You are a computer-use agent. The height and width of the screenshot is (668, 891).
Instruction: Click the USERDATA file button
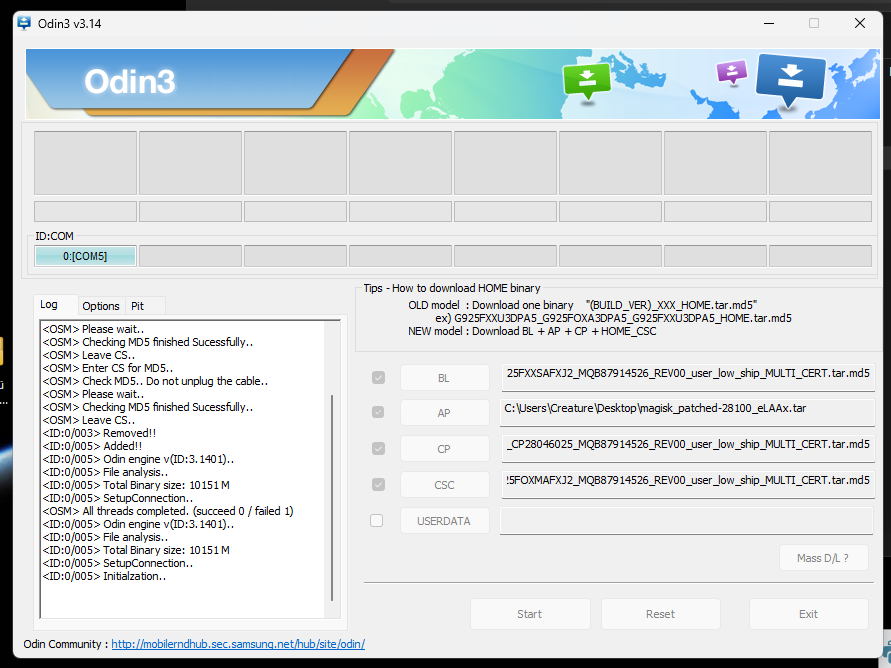tap(444, 521)
